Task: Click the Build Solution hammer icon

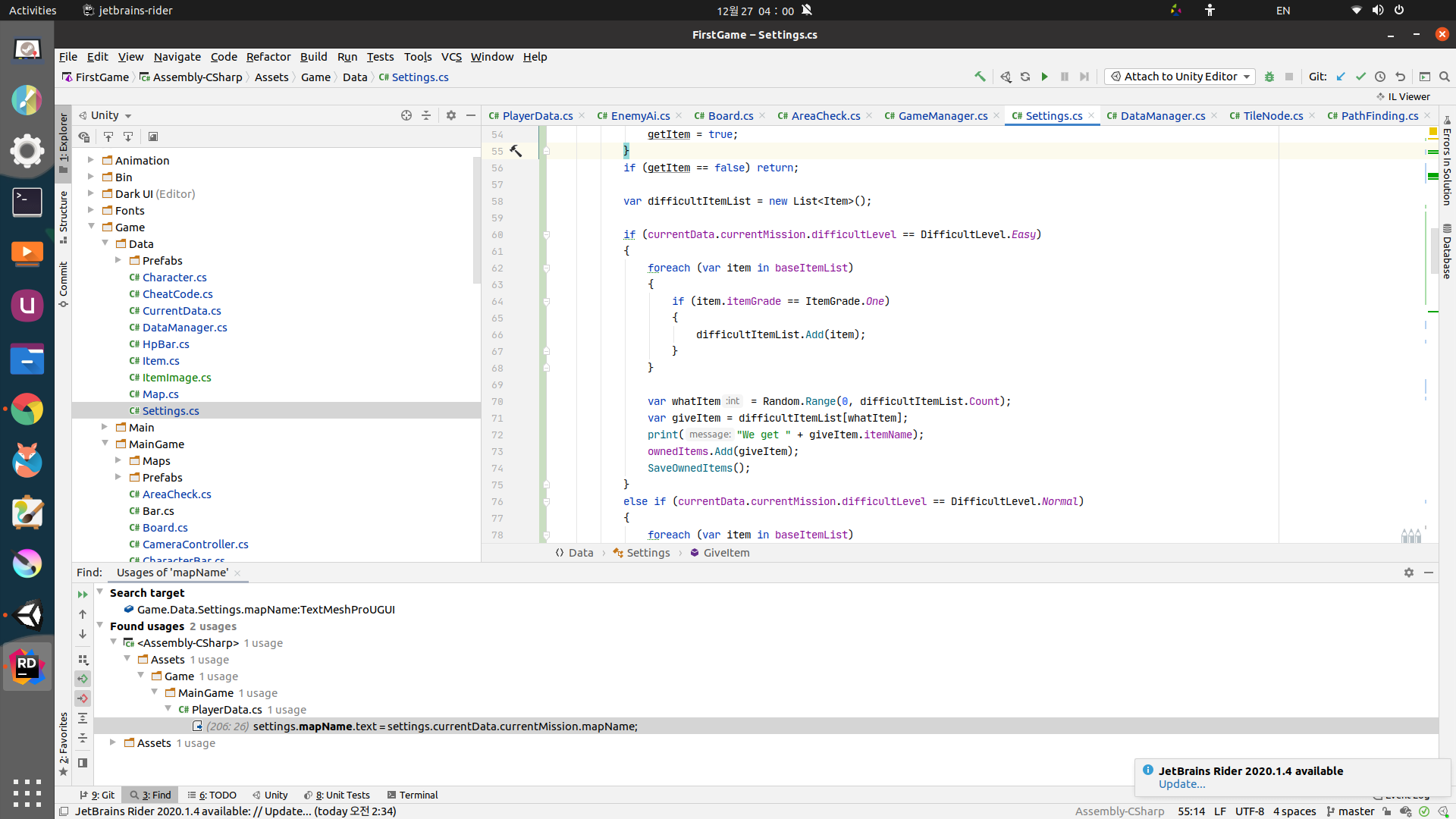Action: [x=980, y=77]
